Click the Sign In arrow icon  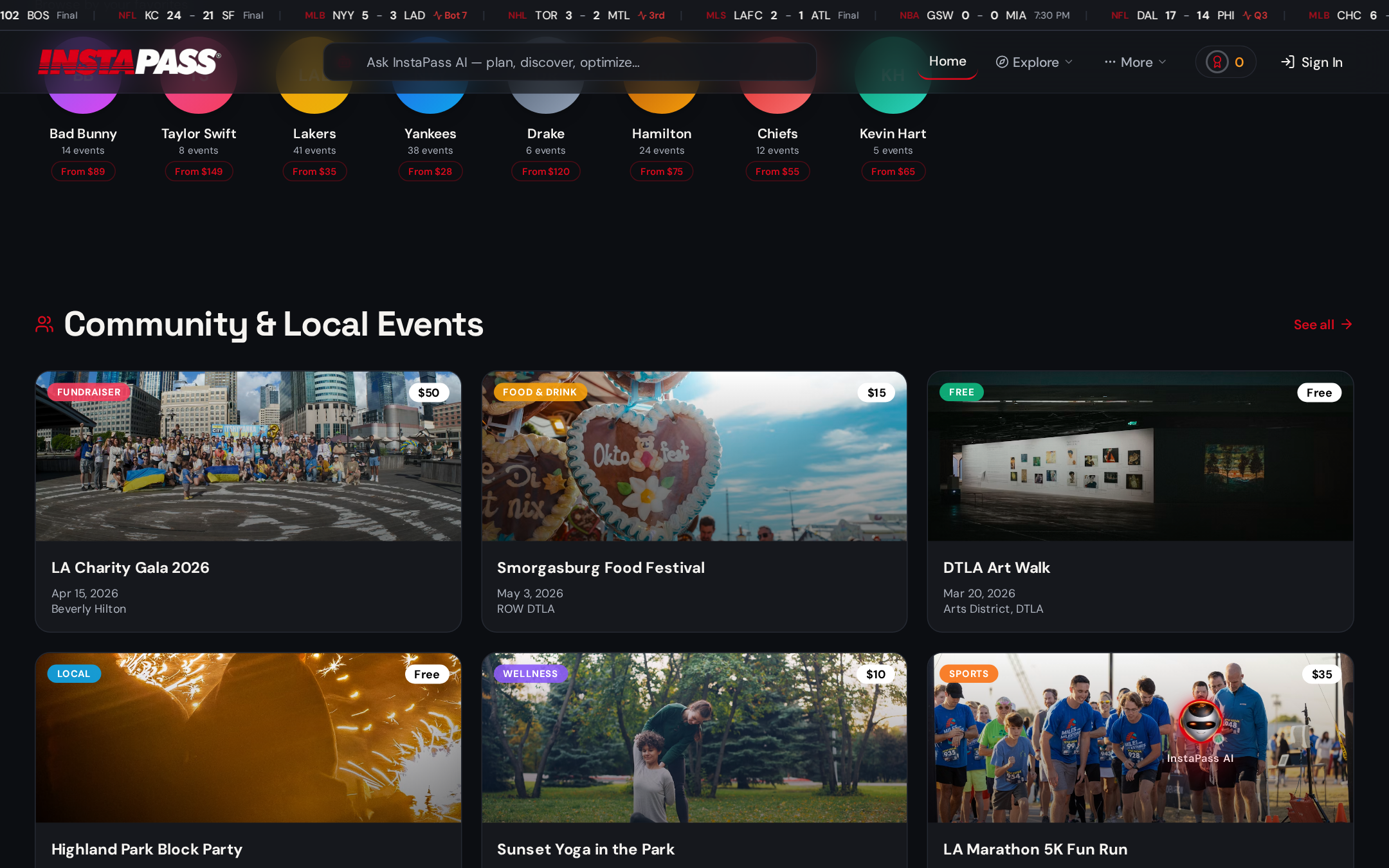pos(1288,62)
